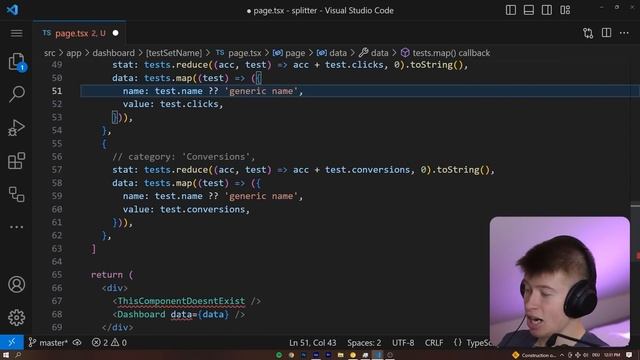Click the commented 'category: Conversions' line

pos(183,157)
